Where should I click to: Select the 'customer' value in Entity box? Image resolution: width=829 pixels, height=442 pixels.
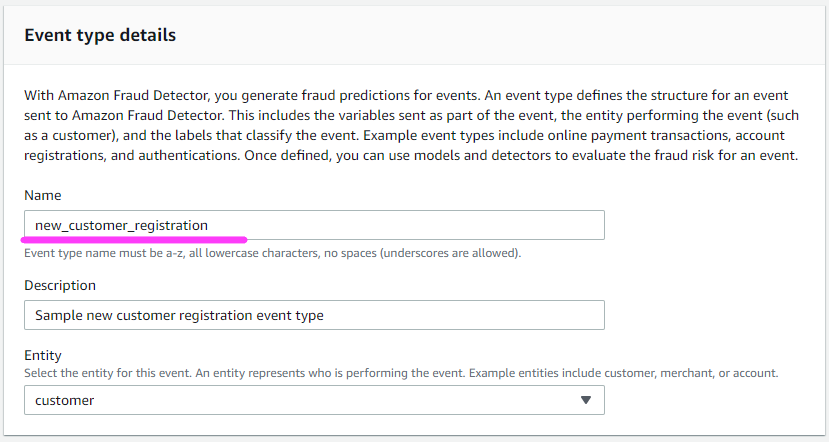[65, 401]
